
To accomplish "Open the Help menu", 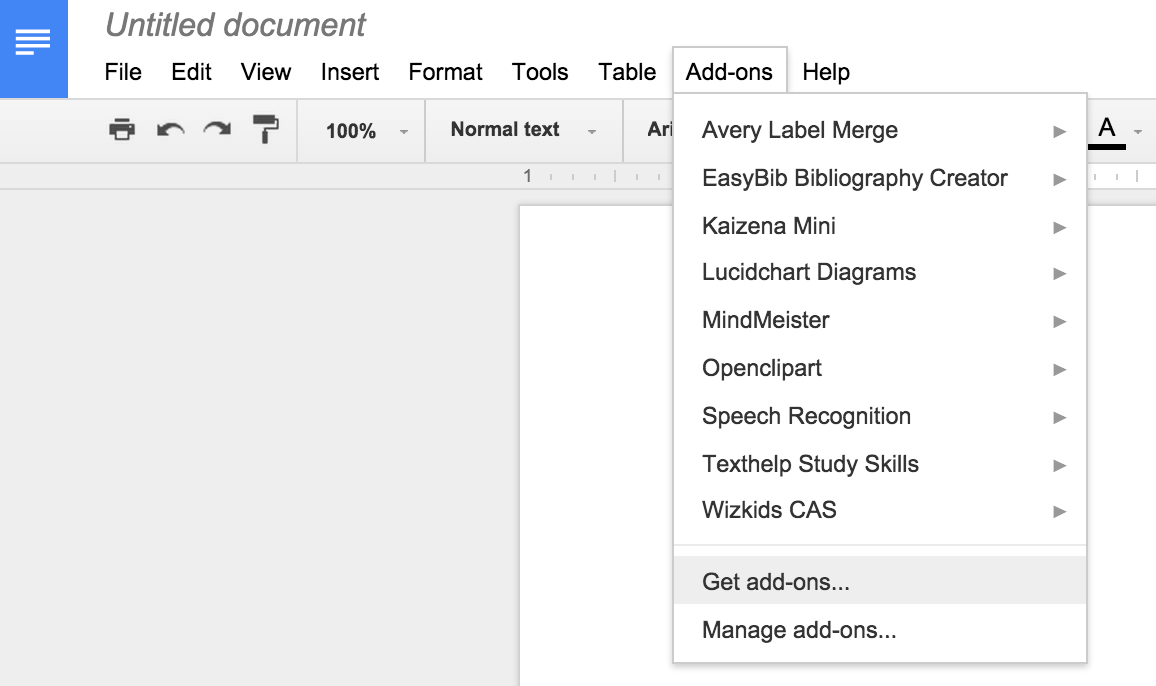I will pos(826,72).
